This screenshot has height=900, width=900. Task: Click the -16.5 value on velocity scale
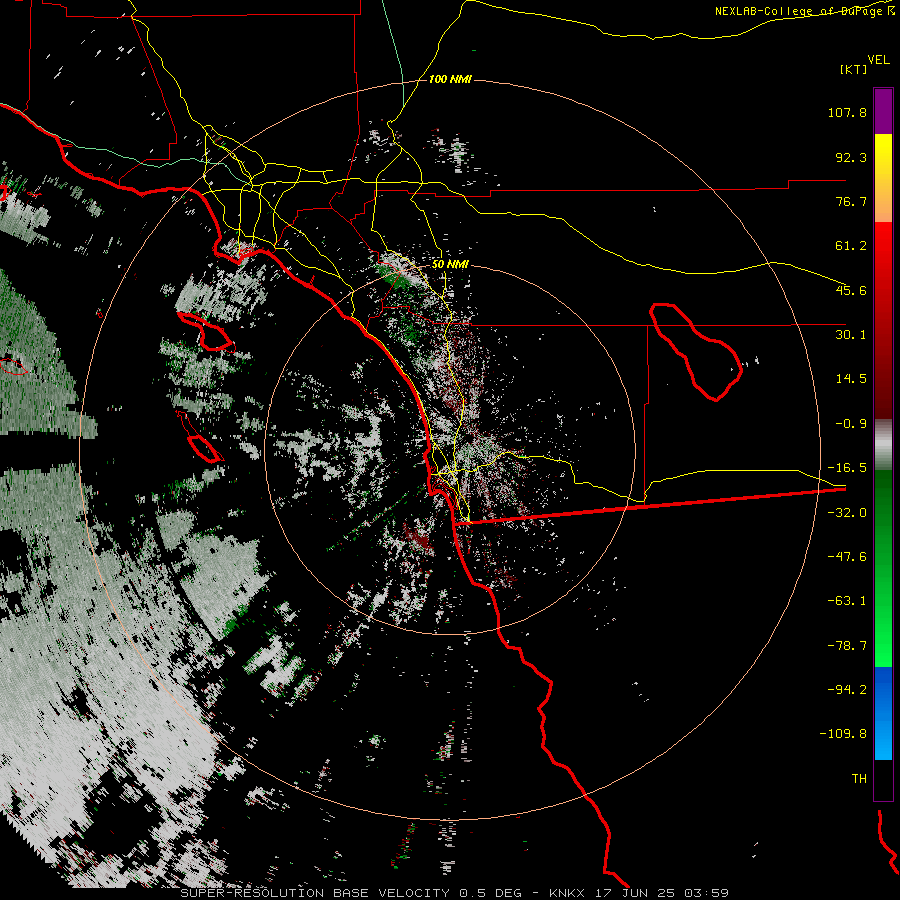click(x=847, y=468)
